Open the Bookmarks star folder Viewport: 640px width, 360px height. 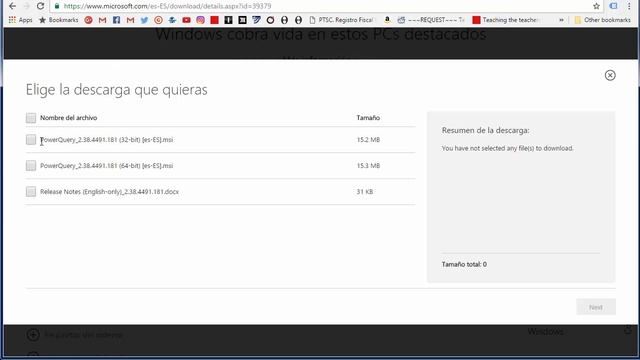(58, 20)
